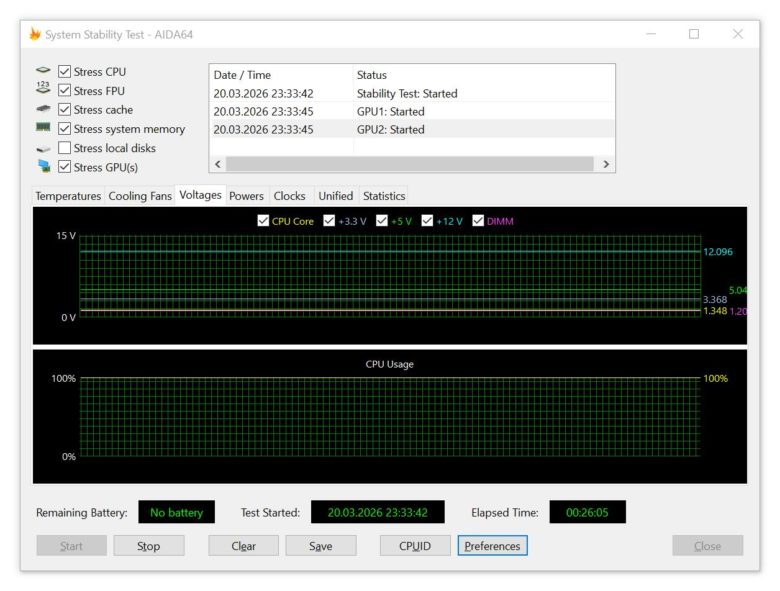The height and width of the screenshot is (591, 780).
Task: Click the 100% usage readout at right
Action: click(x=715, y=379)
